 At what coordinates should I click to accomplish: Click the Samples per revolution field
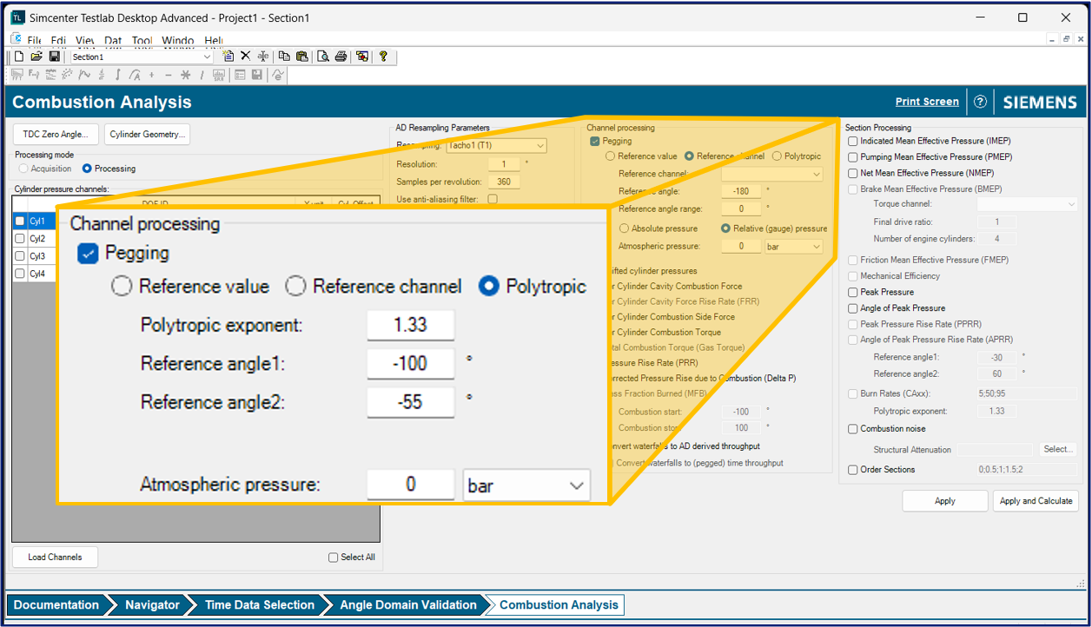point(504,182)
